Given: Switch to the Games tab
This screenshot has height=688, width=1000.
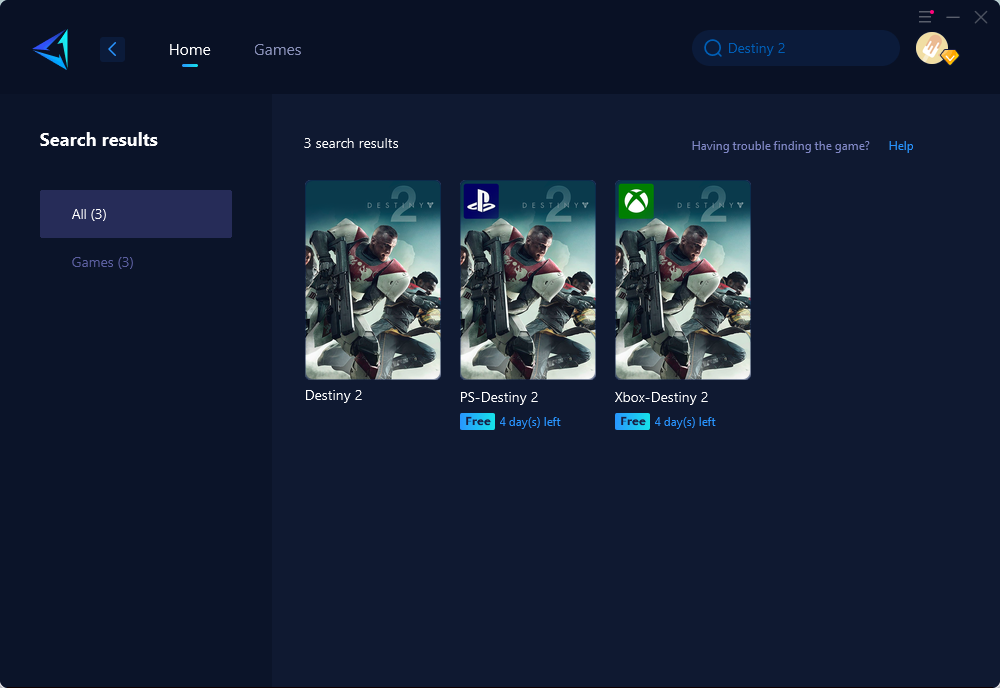Looking at the screenshot, I should (277, 50).
